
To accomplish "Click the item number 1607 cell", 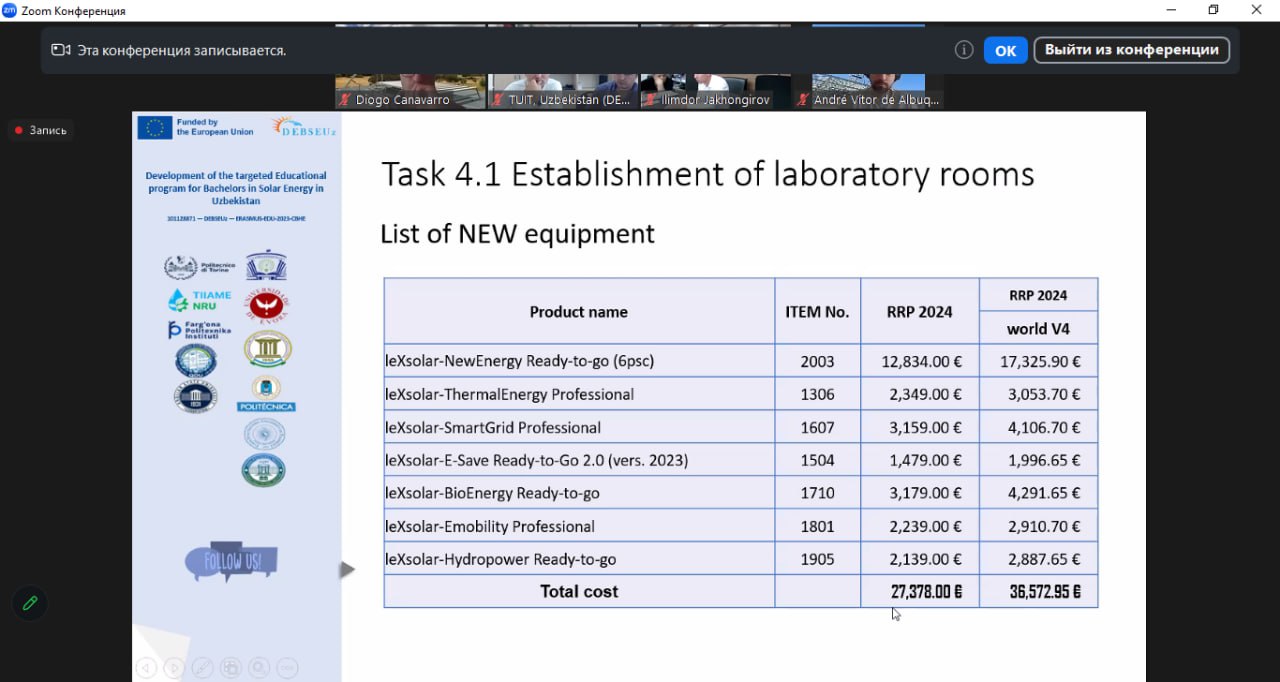I will [817, 427].
